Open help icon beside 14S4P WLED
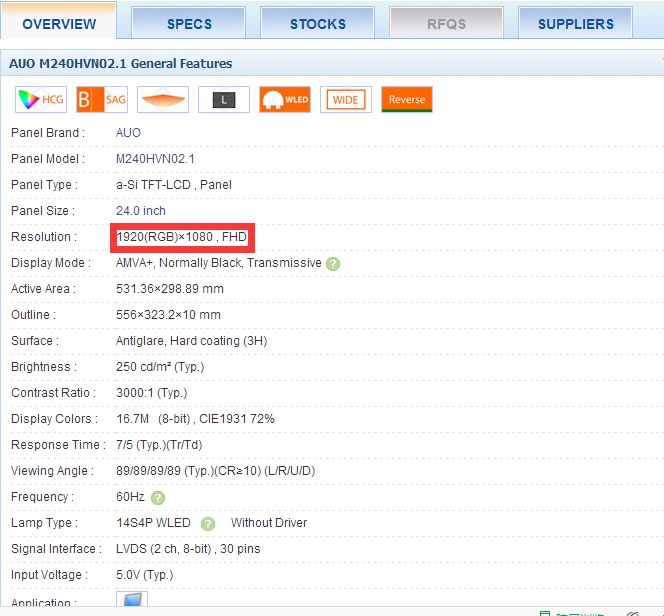Viewport: 664px width, 616px height. [208, 524]
